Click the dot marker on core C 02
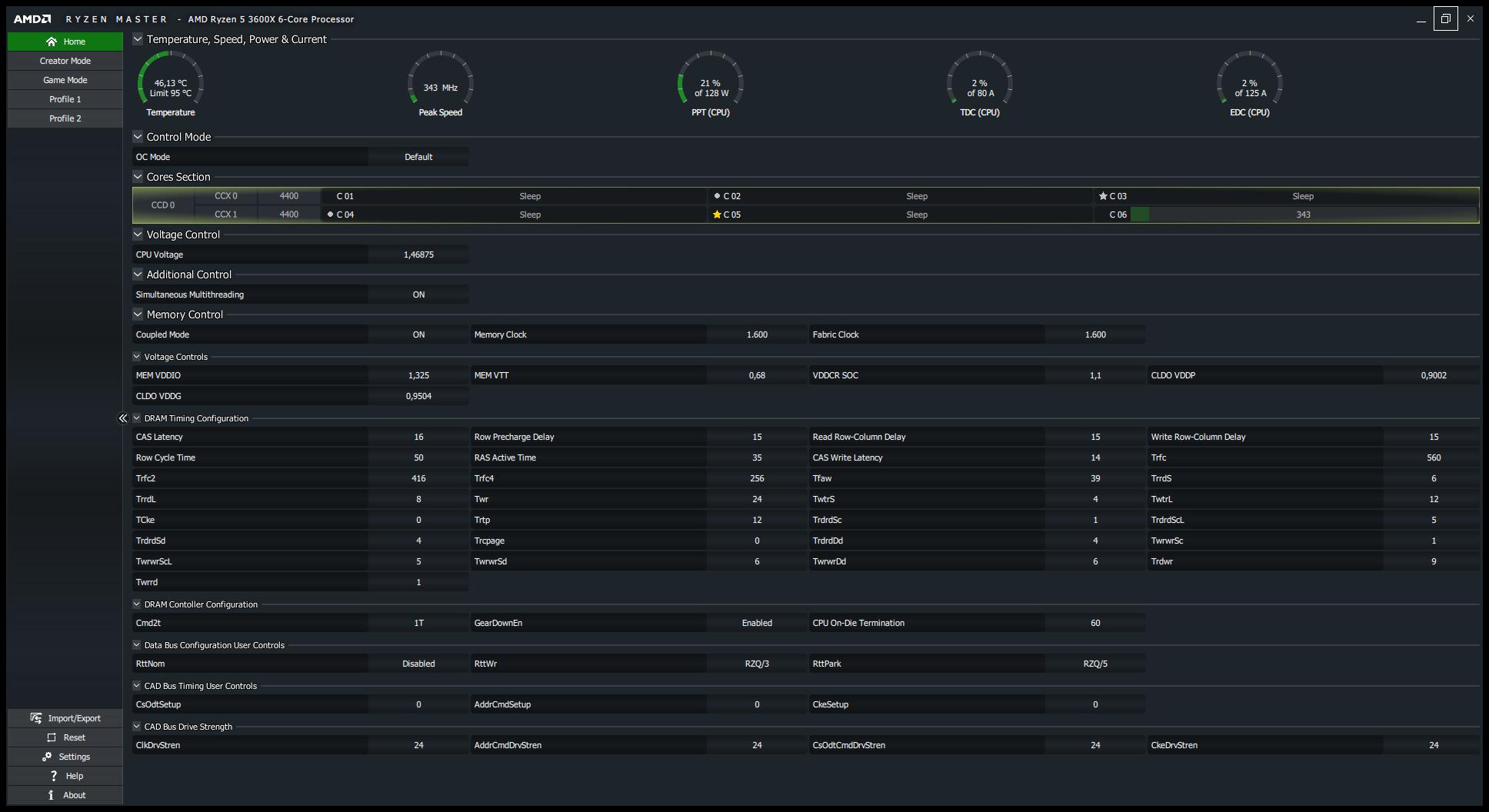 click(717, 196)
